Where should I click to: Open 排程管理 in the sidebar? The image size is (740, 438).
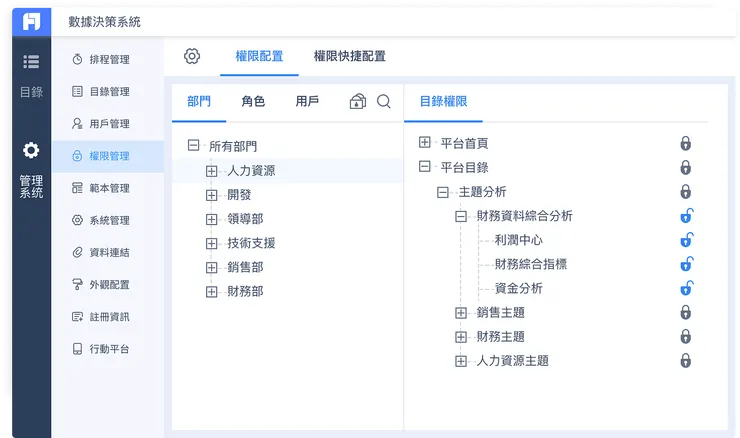click(108, 59)
